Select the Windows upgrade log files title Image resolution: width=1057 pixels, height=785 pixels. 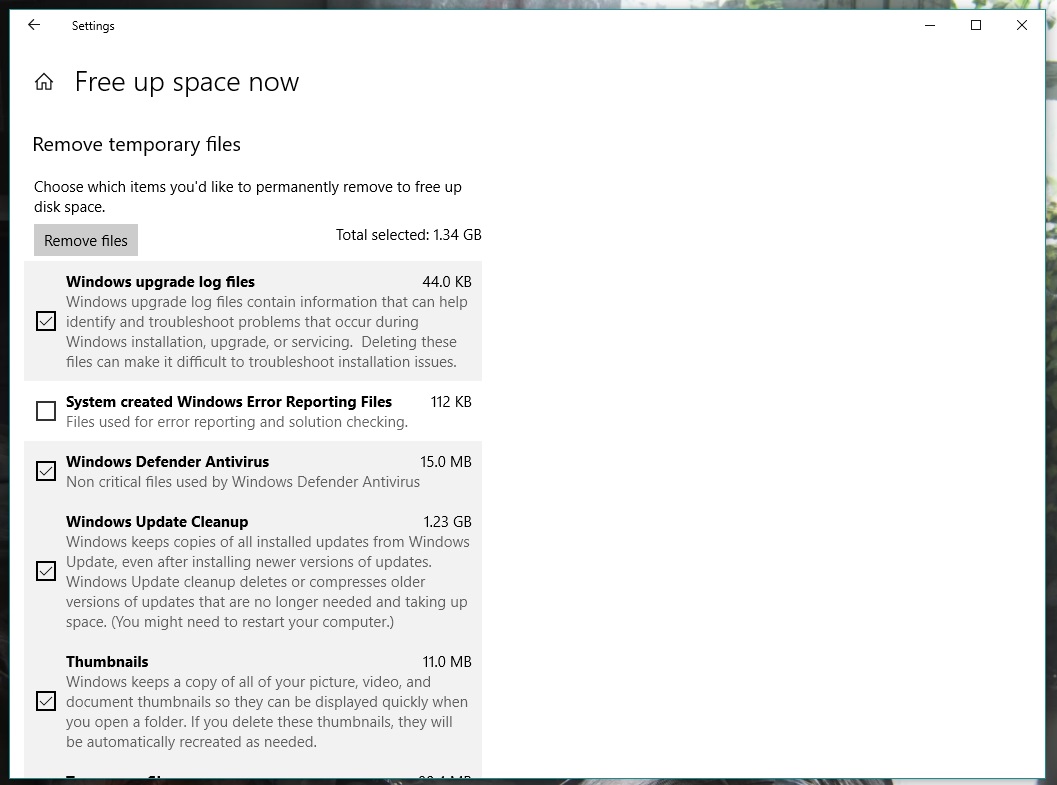[x=160, y=282]
